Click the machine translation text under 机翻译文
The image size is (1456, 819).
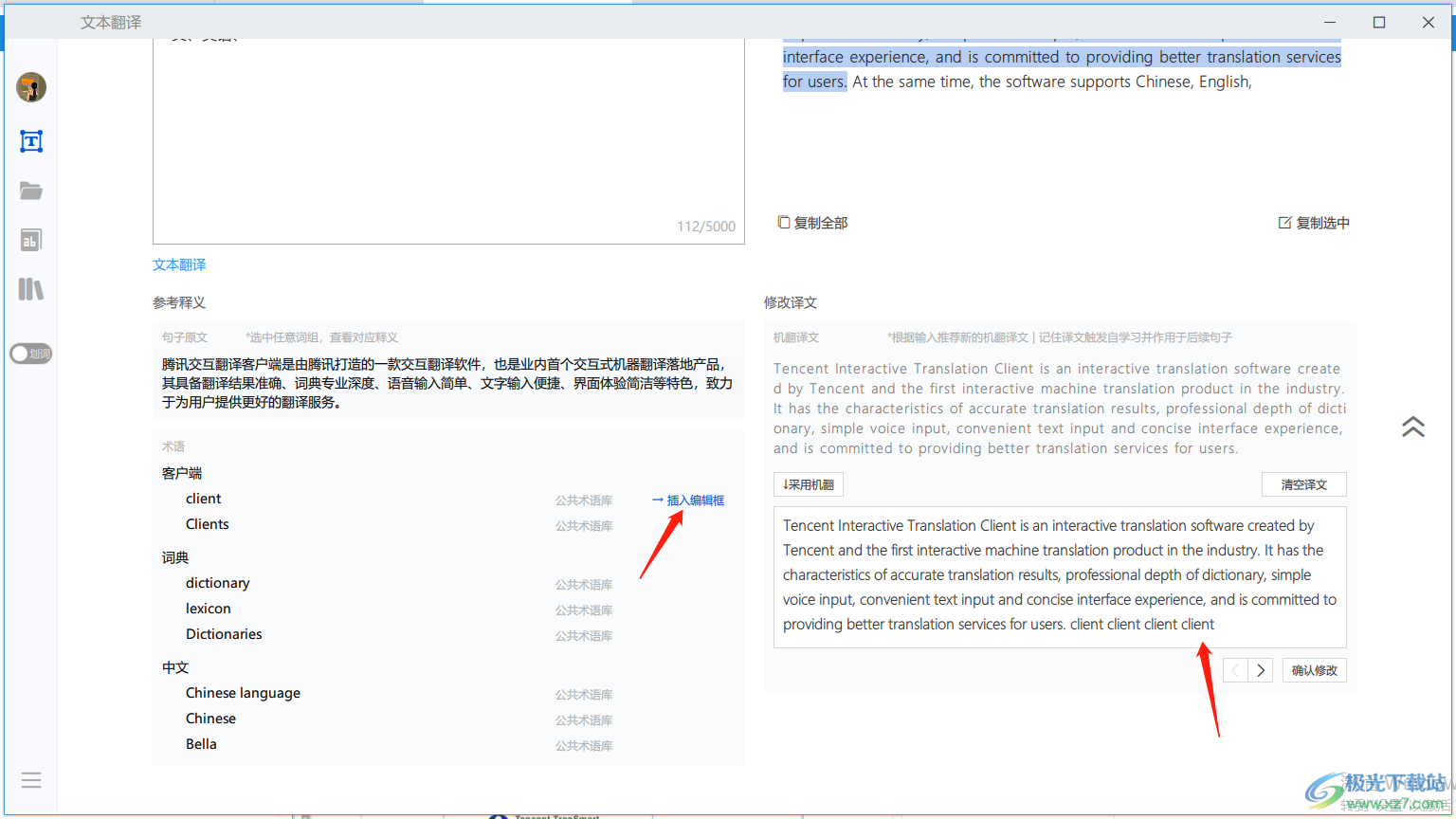(1059, 409)
